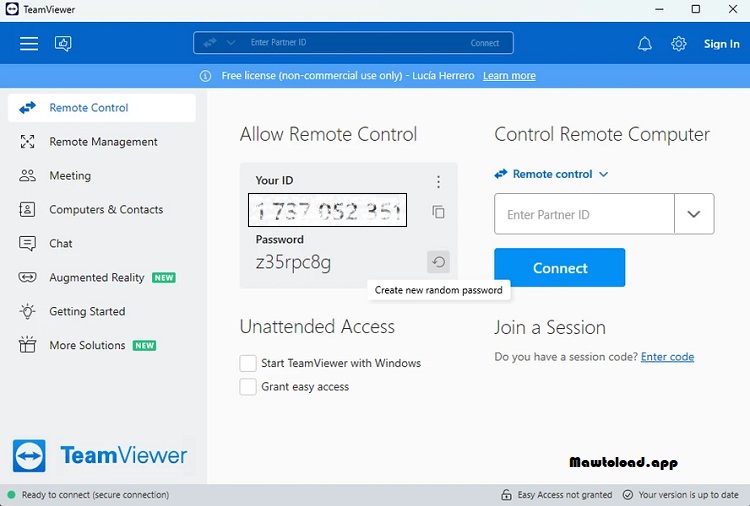
Task: Open the Augmented Reality section
Action: [97, 277]
